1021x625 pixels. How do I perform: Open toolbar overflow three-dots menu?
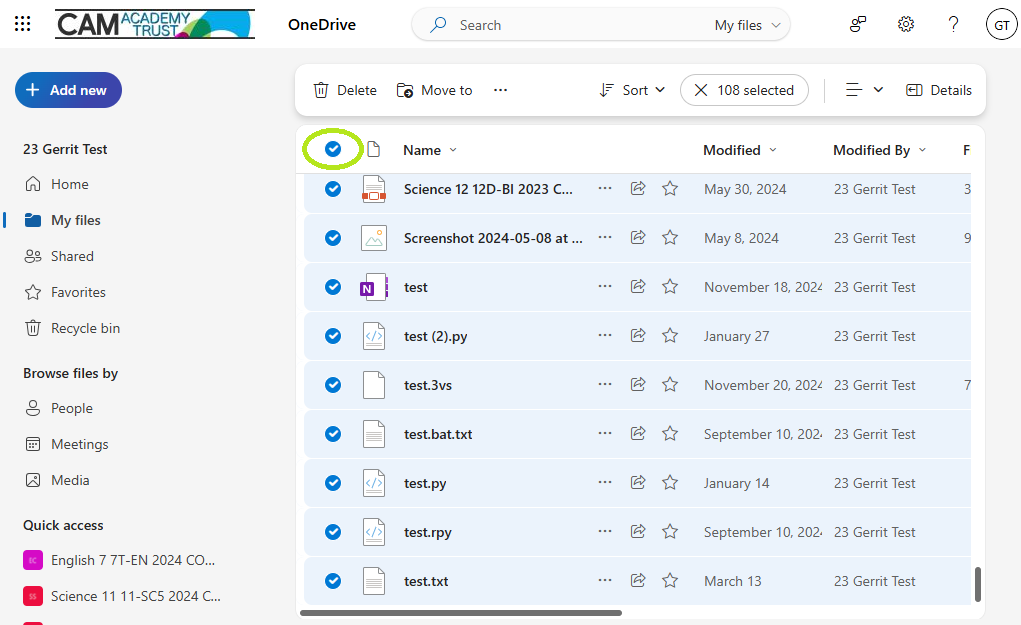(x=500, y=90)
